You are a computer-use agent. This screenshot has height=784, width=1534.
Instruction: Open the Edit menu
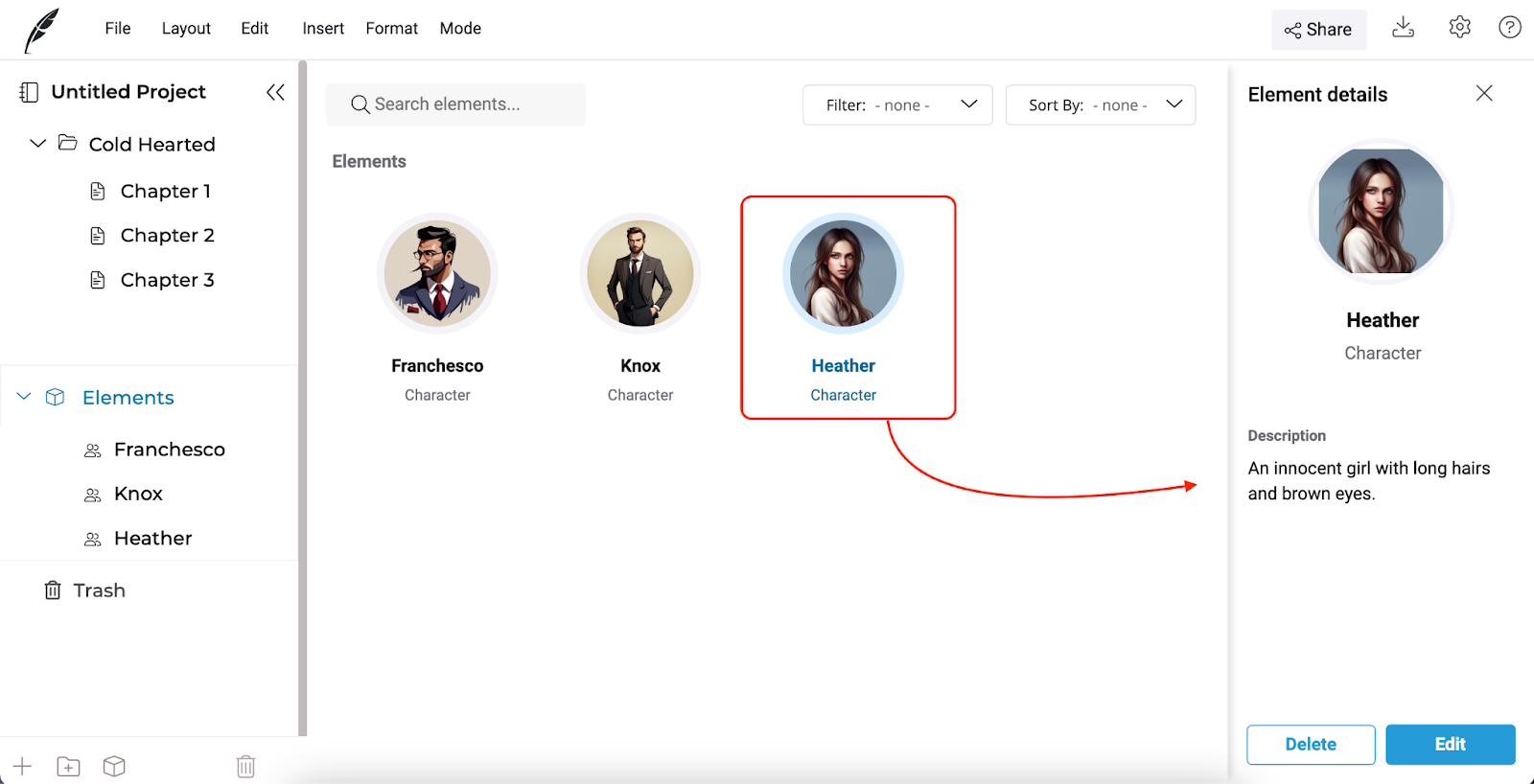254,29
